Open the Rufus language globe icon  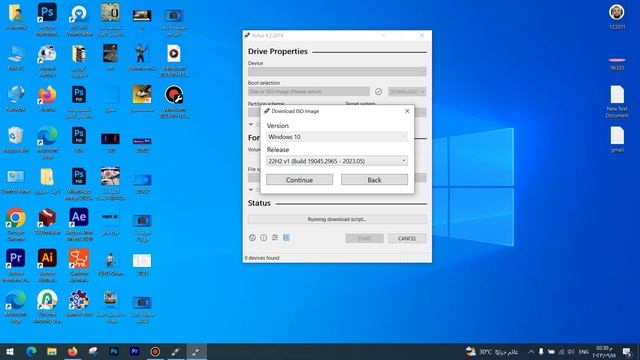[252, 238]
